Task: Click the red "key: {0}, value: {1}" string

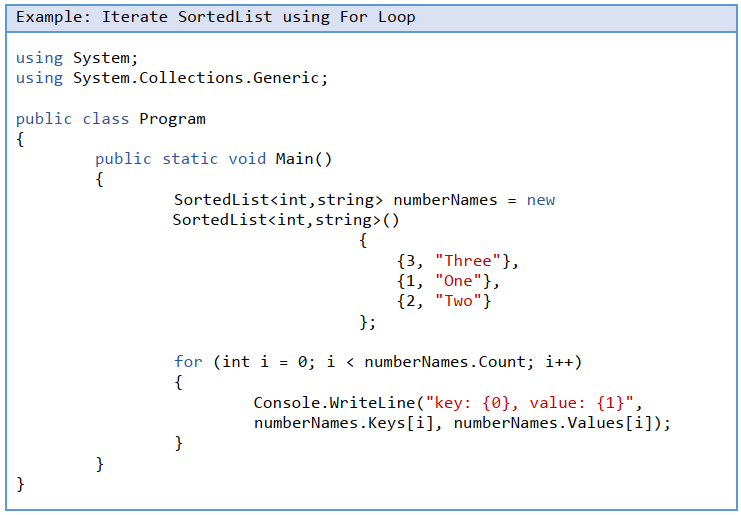Action: click(529, 403)
